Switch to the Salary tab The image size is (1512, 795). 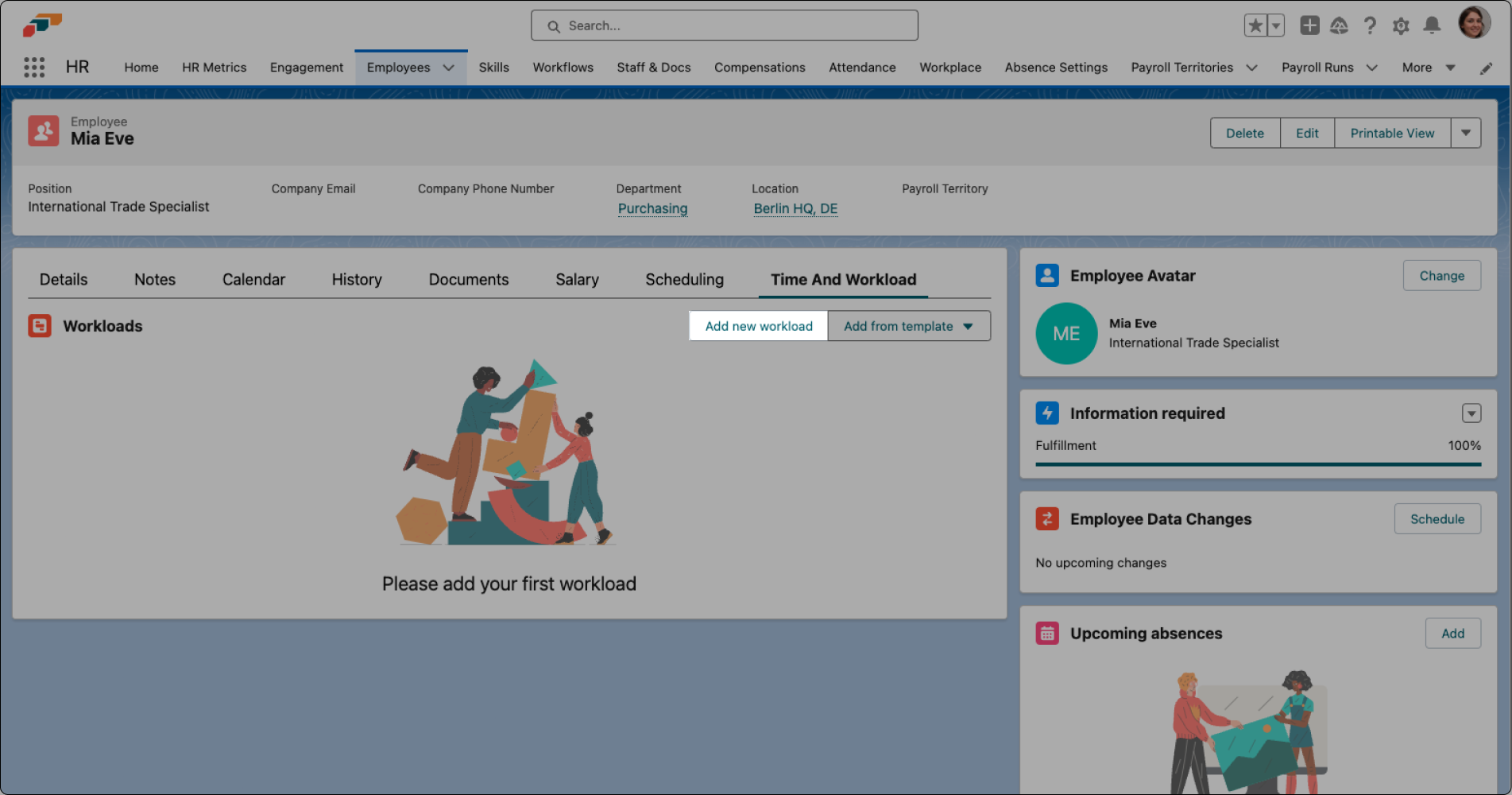point(577,279)
